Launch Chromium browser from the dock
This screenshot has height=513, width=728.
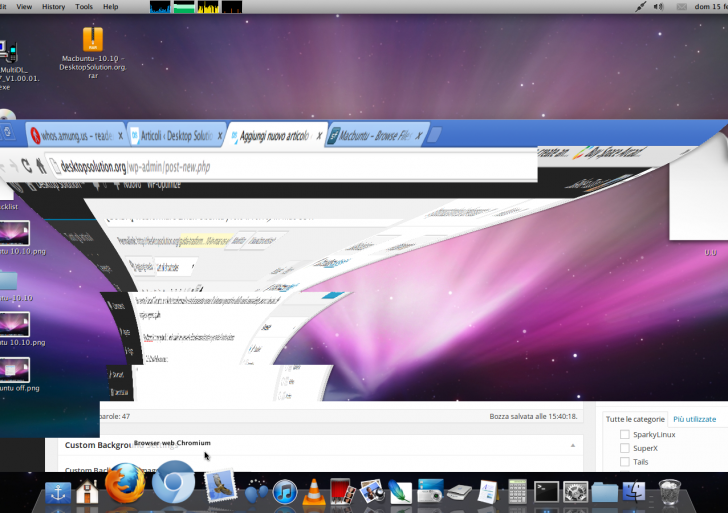(173, 485)
